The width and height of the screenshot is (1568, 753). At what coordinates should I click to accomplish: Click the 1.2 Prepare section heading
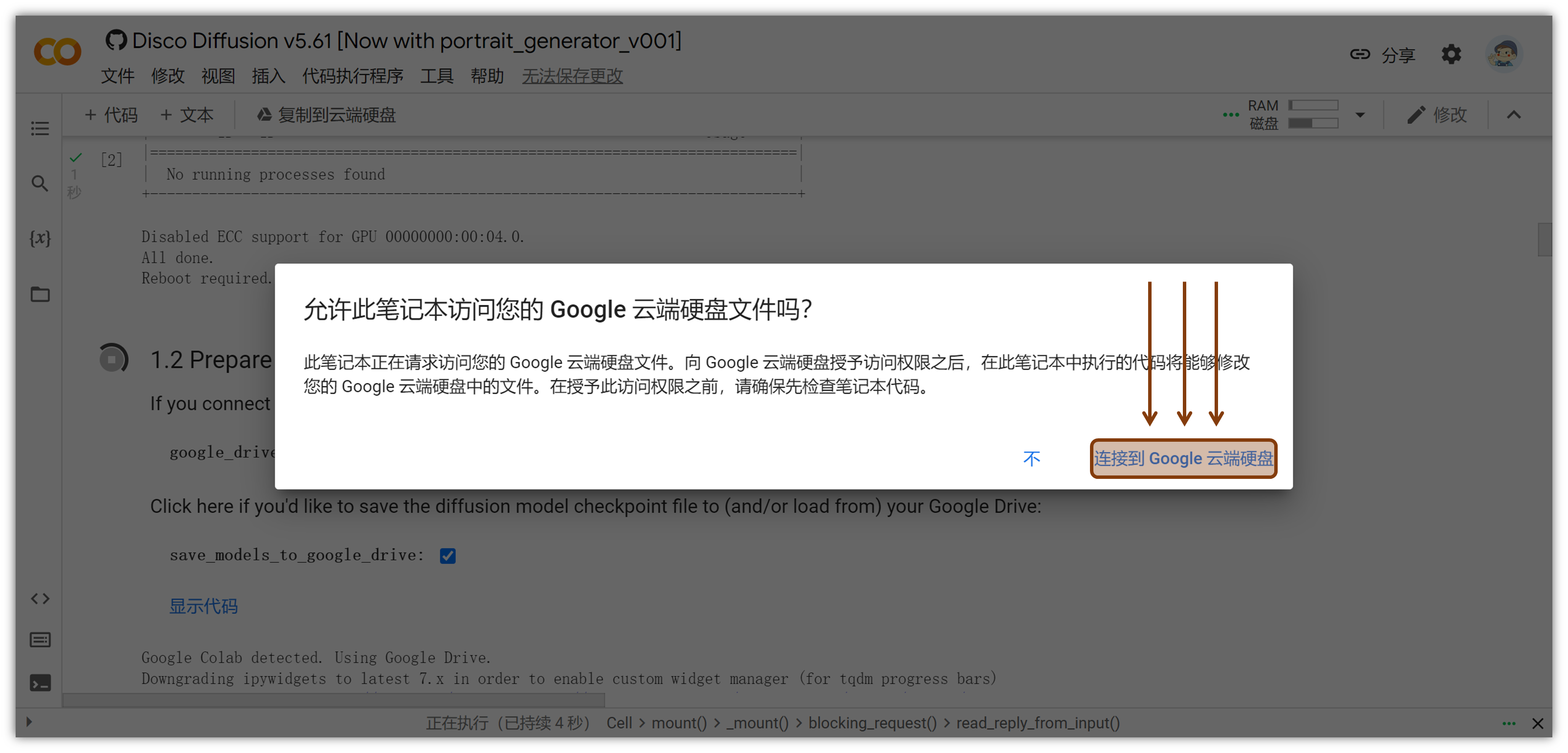pyautogui.click(x=211, y=360)
